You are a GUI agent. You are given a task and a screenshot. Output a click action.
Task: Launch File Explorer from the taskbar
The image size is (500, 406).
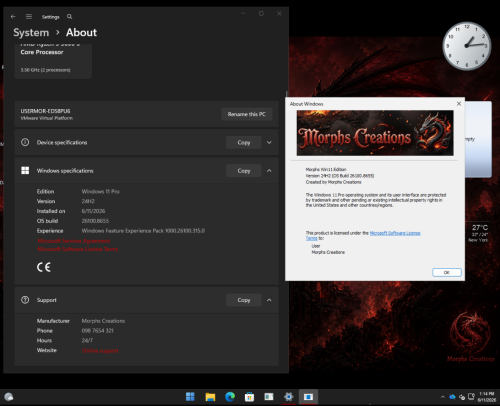click(x=210, y=397)
